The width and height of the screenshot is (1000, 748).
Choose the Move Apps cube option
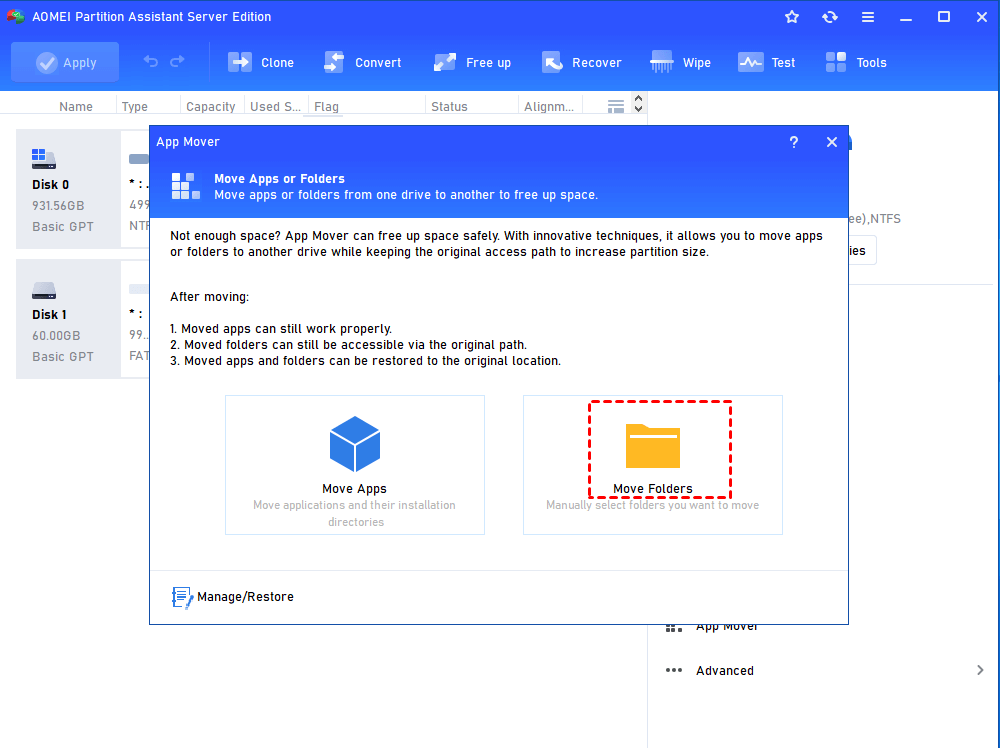[x=355, y=465]
